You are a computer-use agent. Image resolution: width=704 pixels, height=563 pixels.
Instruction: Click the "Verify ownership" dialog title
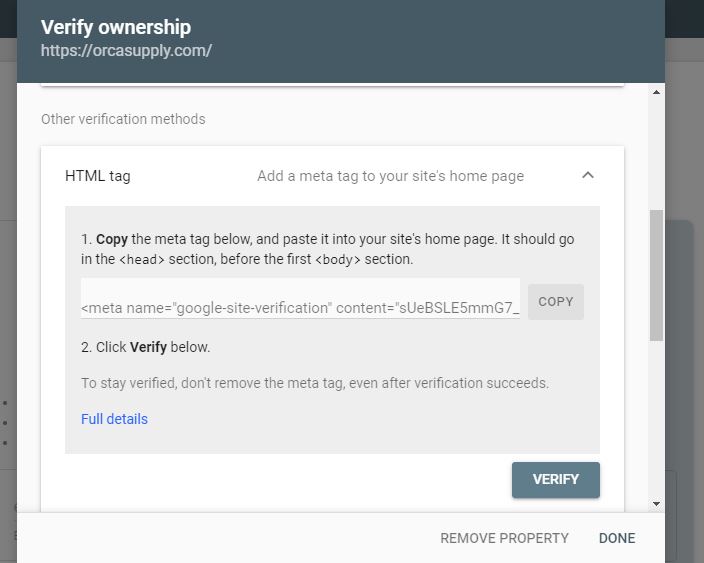[x=116, y=27]
